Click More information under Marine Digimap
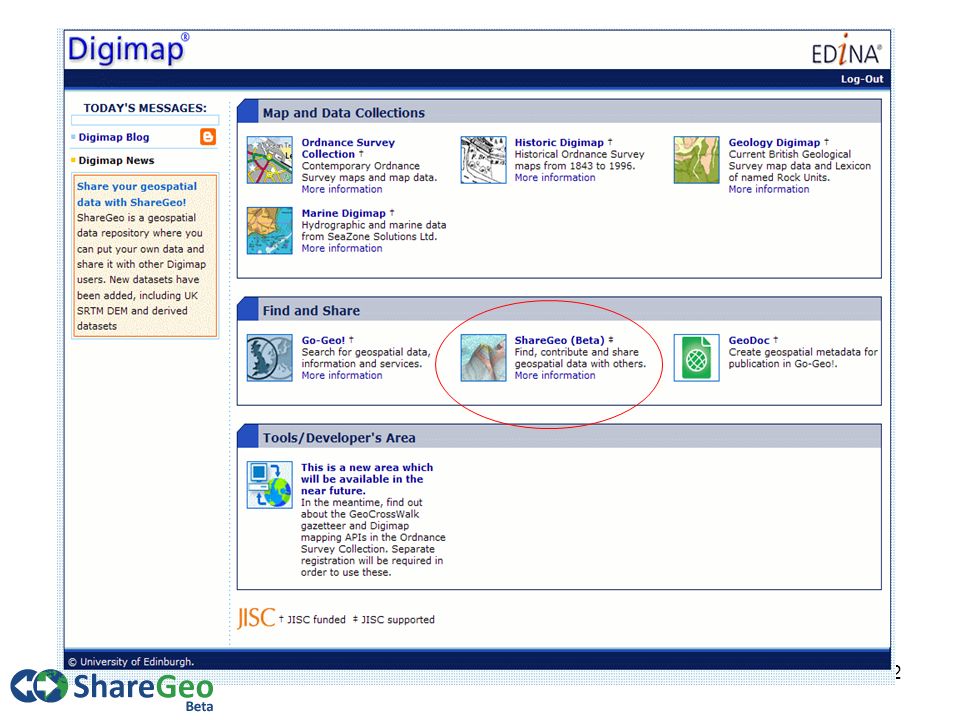This screenshot has width=960, height=720. point(342,248)
